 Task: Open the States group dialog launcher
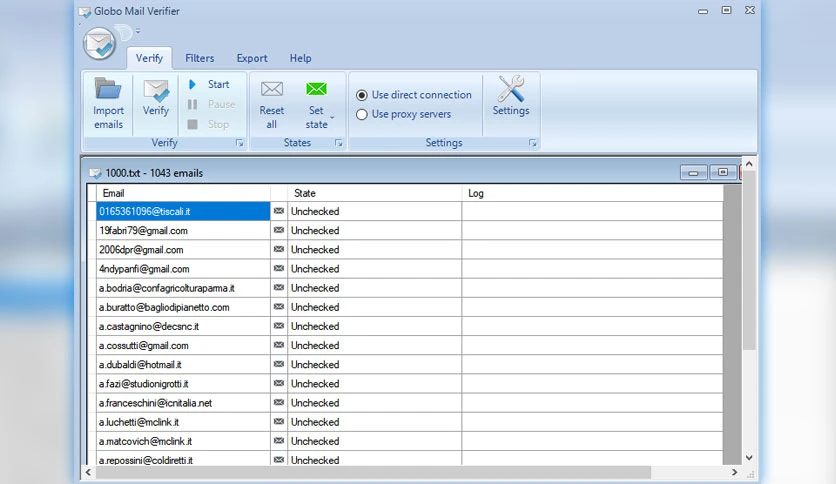click(x=339, y=143)
